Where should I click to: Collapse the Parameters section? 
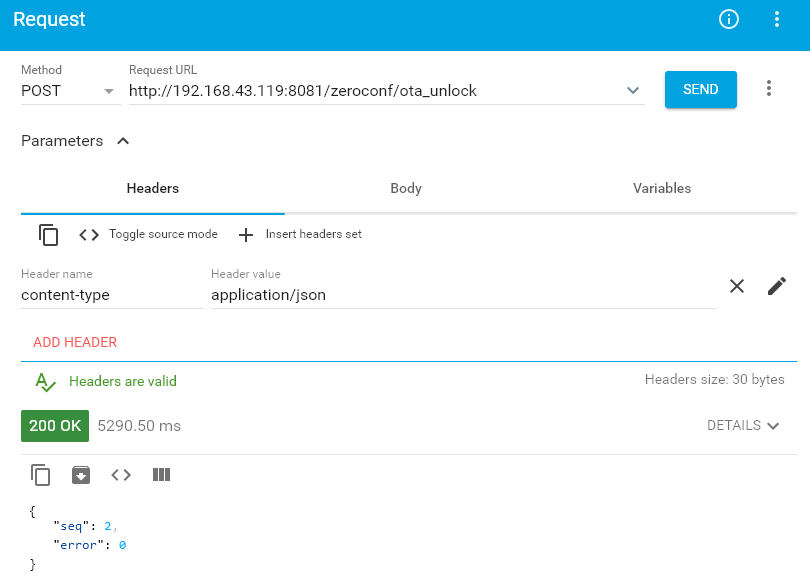coord(123,141)
